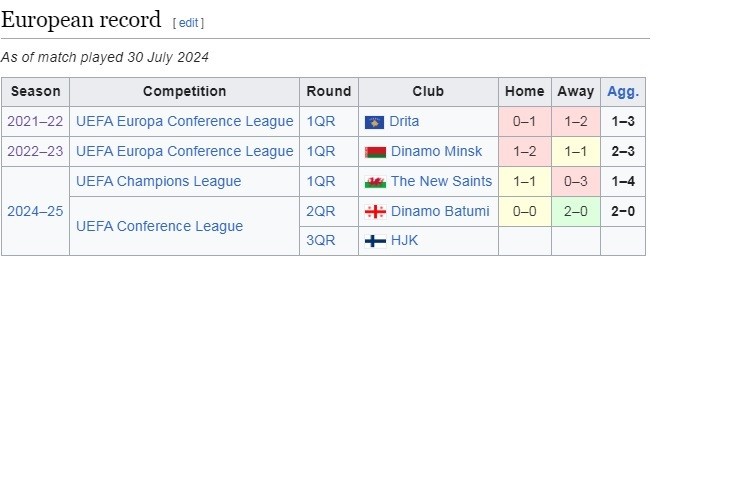Click the Kosovo flag beside Drita

[x=375, y=122]
